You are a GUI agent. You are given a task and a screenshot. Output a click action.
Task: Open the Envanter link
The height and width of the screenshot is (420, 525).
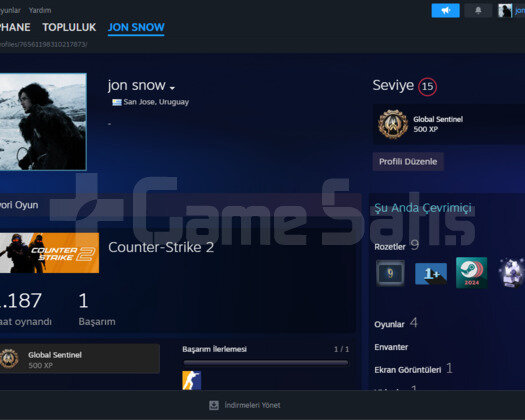click(x=391, y=347)
